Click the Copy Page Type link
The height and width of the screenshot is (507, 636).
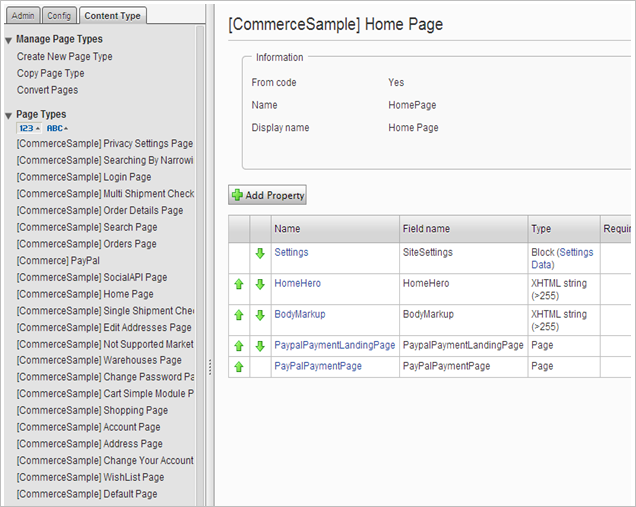click(51, 74)
